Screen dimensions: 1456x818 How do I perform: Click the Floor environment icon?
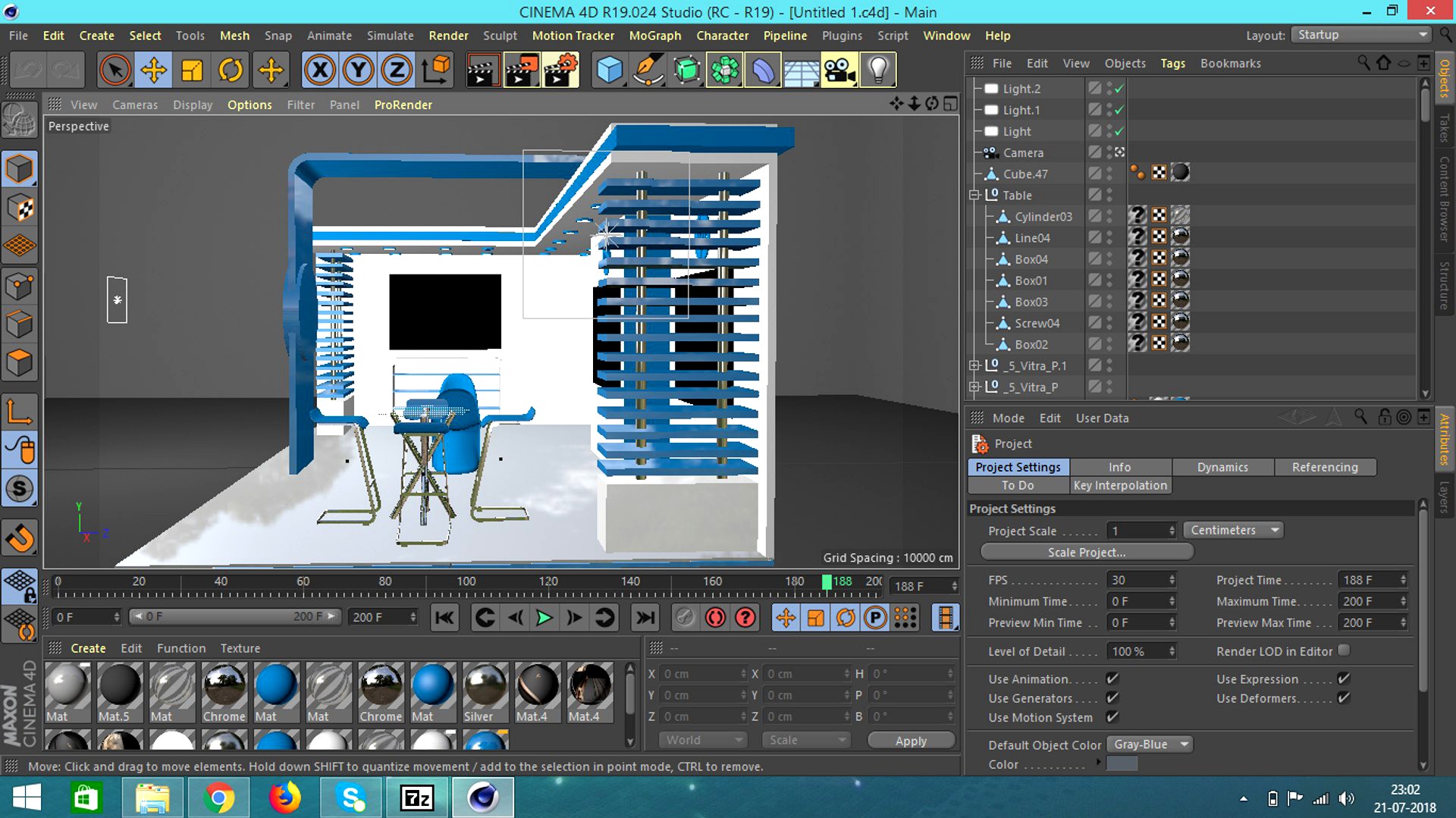801,70
